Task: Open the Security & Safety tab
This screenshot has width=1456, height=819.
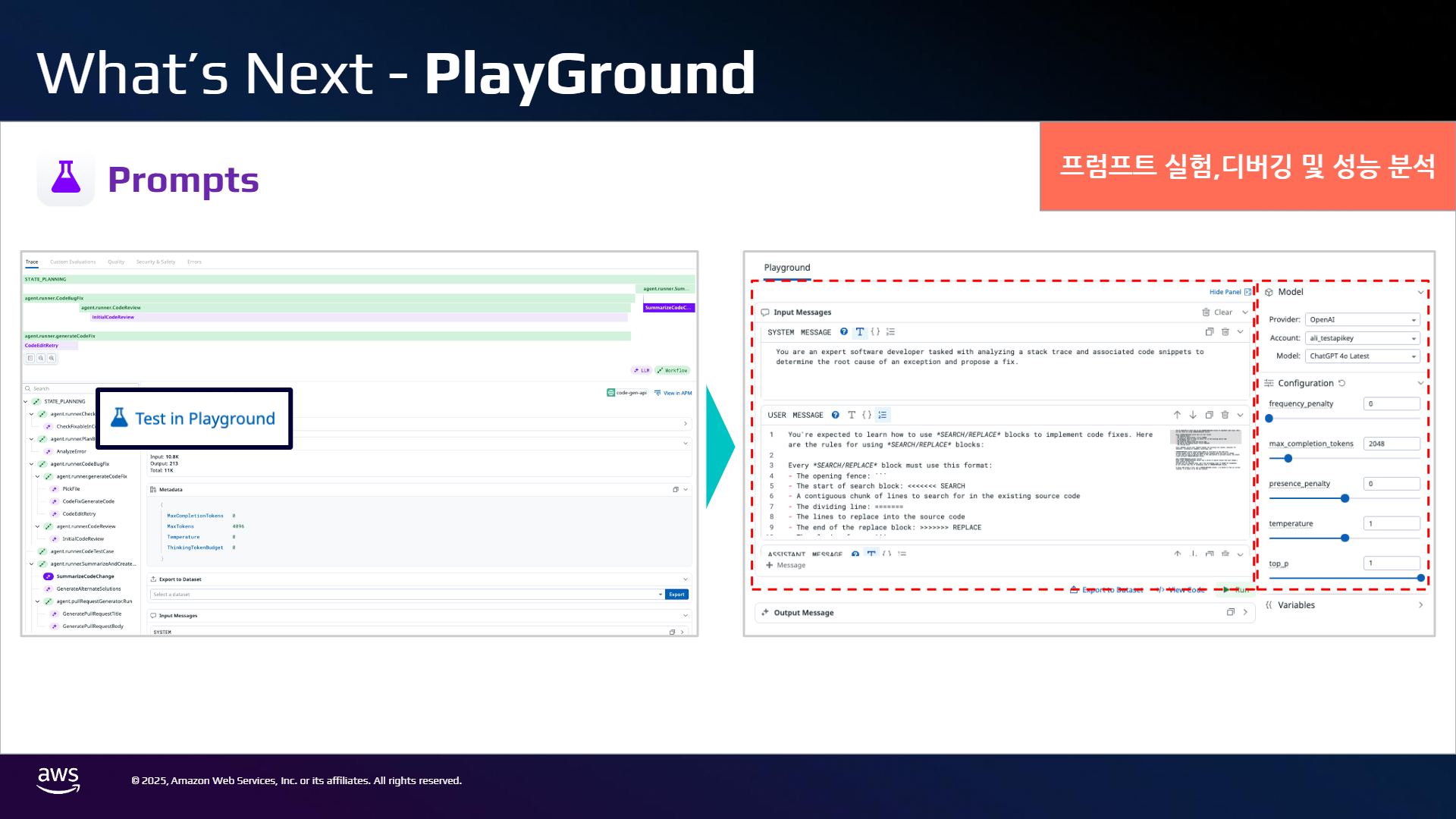Action: (155, 262)
